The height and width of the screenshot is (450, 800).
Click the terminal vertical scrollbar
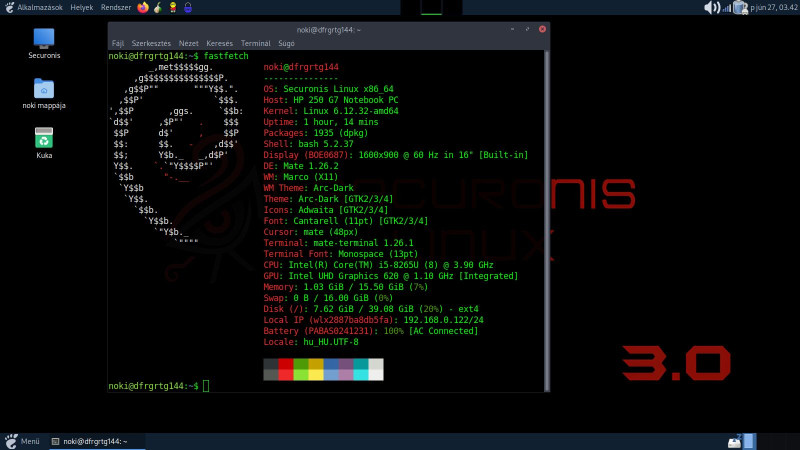coord(547,220)
